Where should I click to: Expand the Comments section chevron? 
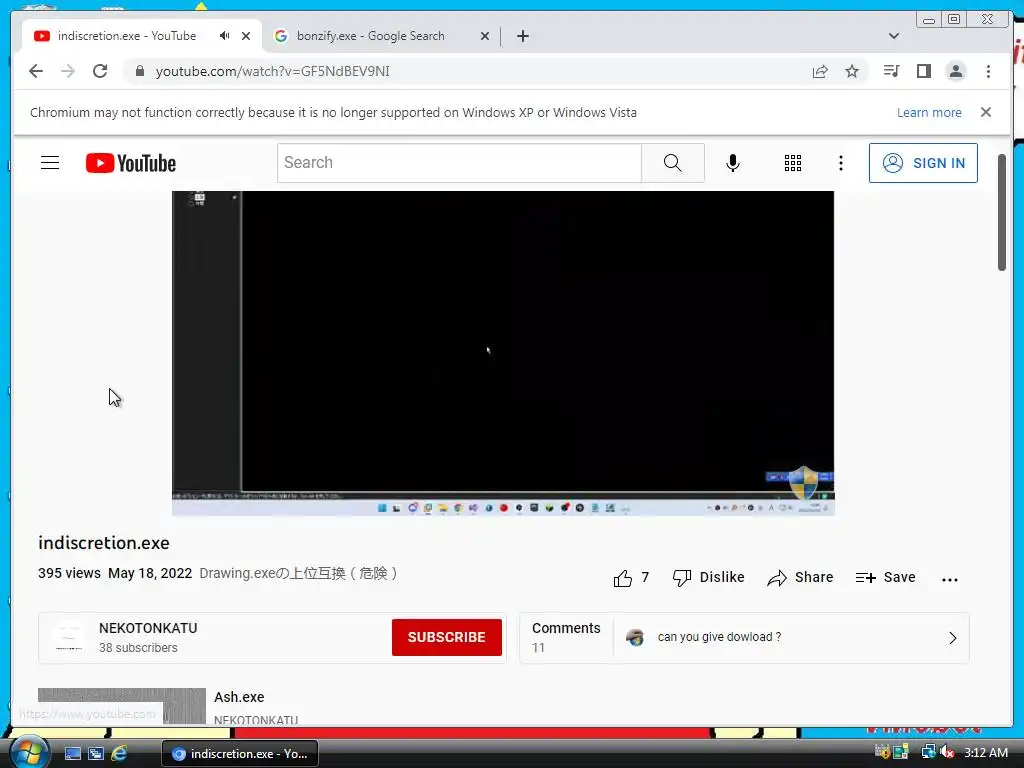952,638
